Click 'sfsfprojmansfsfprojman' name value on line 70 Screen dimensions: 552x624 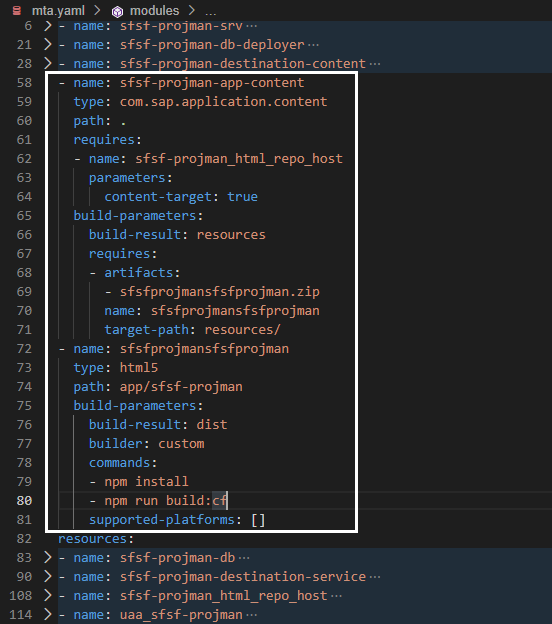tap(235, 311)
